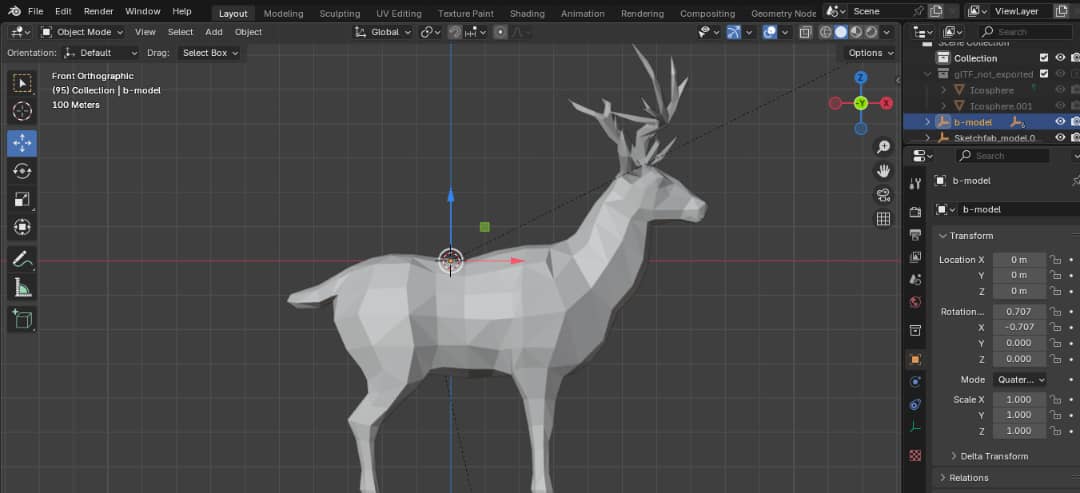
Task: Expand b-model in outliner
Action: pyautogui.click(x=928, y=122)
